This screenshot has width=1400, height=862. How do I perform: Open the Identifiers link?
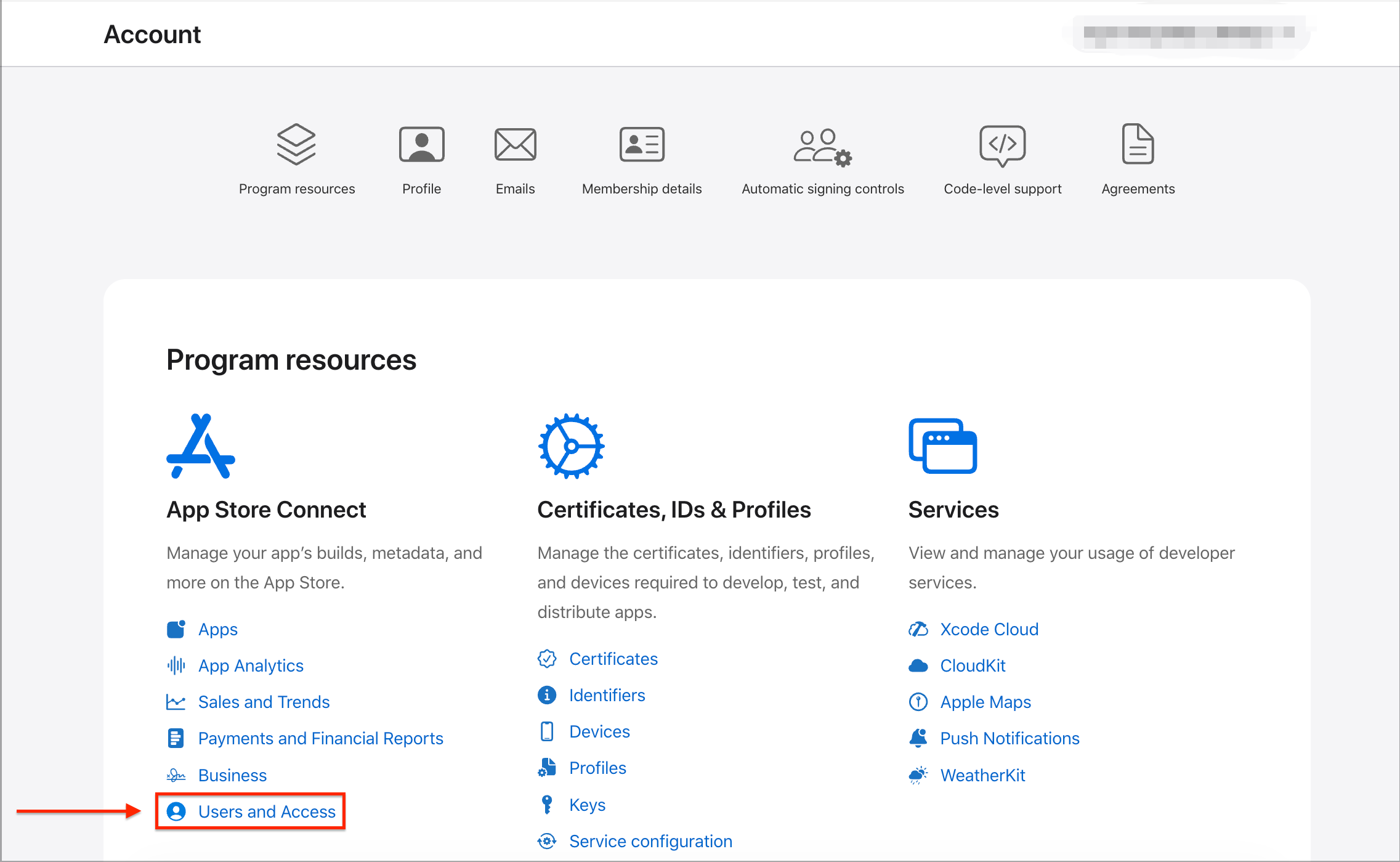click(x=607, y=695)
